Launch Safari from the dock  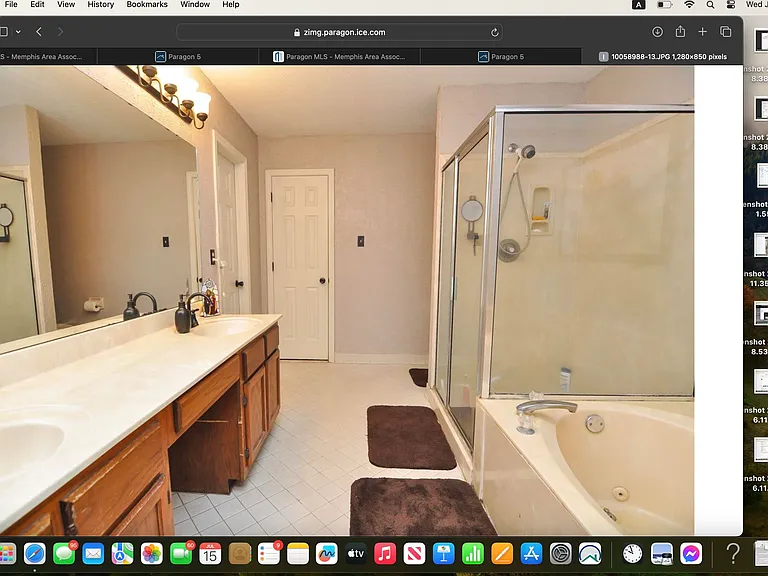click(35, 554)
